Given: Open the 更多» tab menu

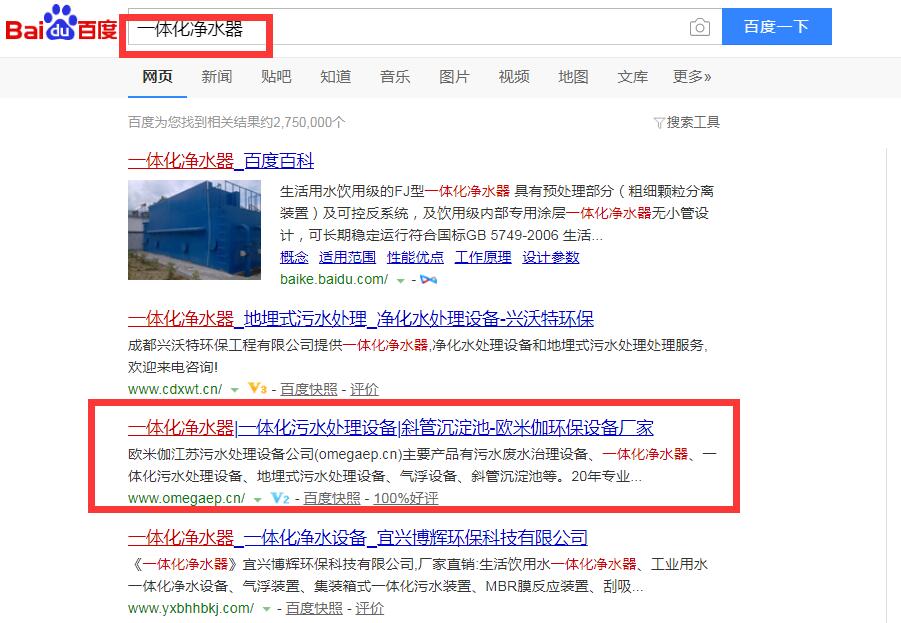Looking at the screenshot, I should point(692,76).
